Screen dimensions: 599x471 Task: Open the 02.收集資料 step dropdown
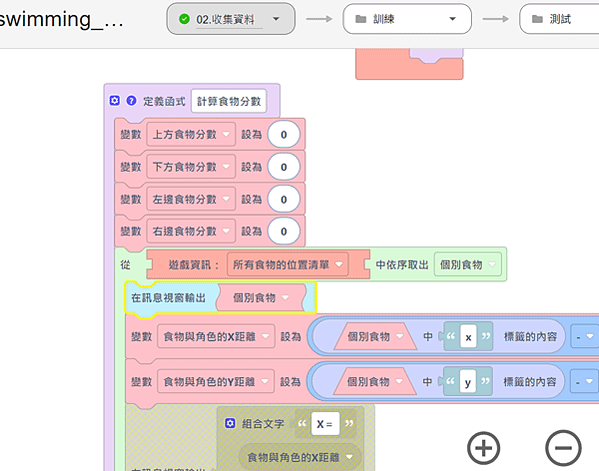point(231,19)
